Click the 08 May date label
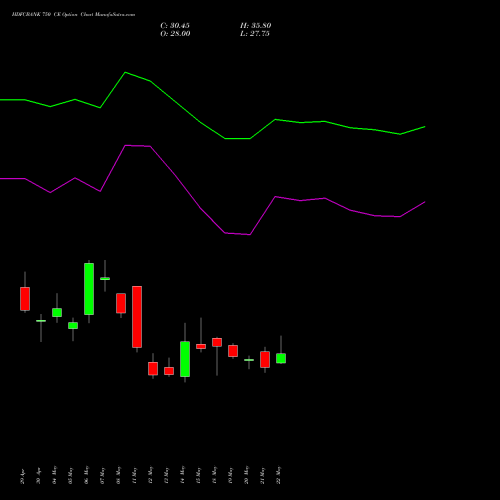The width and height of the screenshot is (500, 500). [118, 475]
